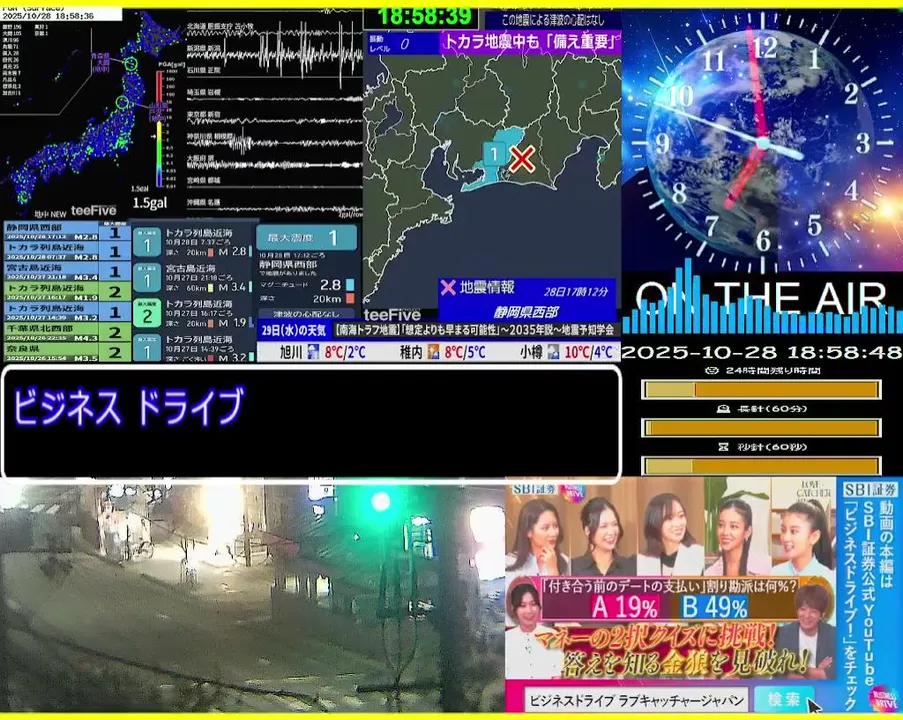The height and width of the screenshot is (720, 903).
Task: Click the 29日(水)の天気 label
Action: point(293,330)
